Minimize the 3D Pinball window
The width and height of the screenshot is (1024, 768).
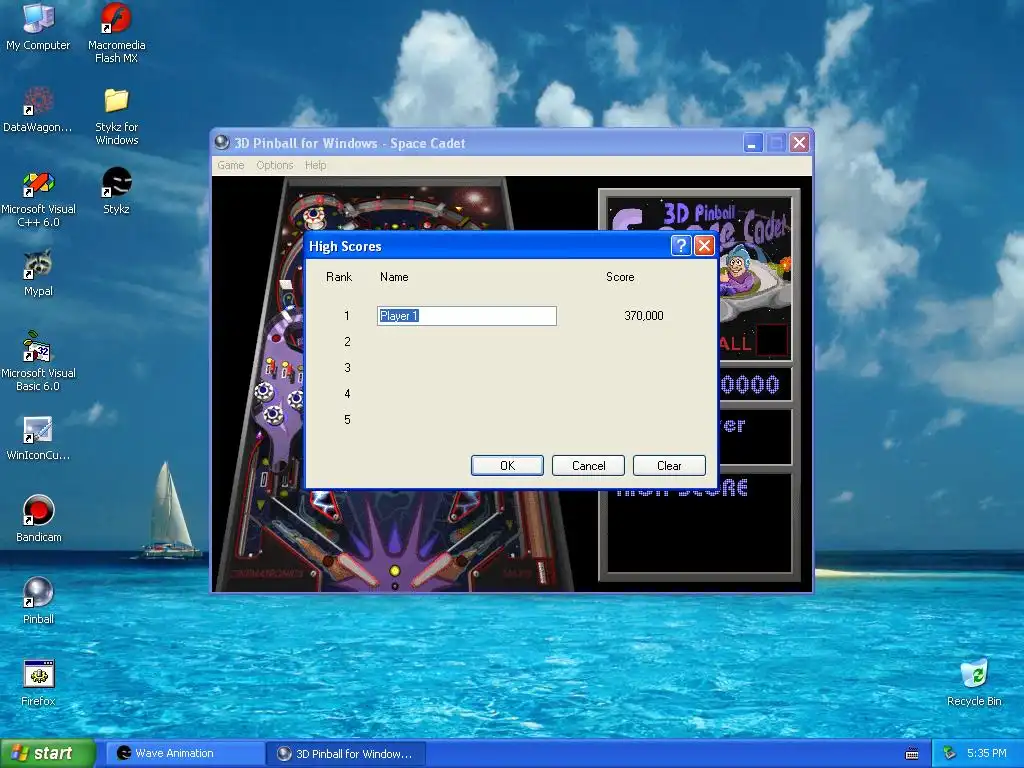pyautogui.click(x=753, y=142)
